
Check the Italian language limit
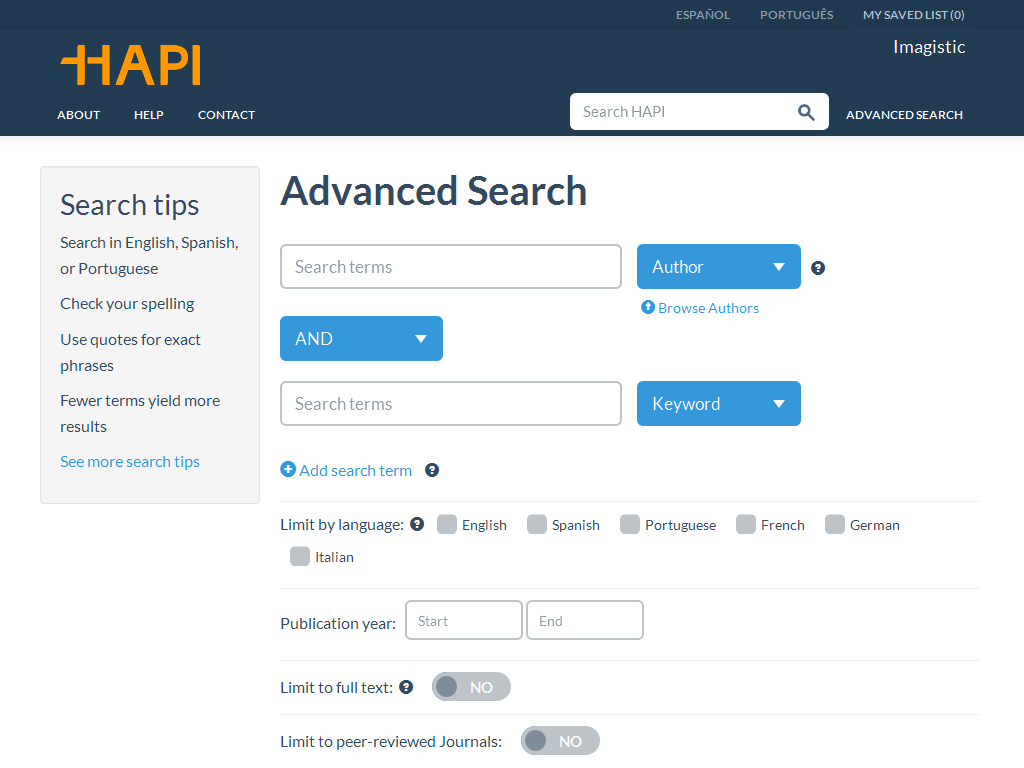pyautogui.click(x=299, y=557)
